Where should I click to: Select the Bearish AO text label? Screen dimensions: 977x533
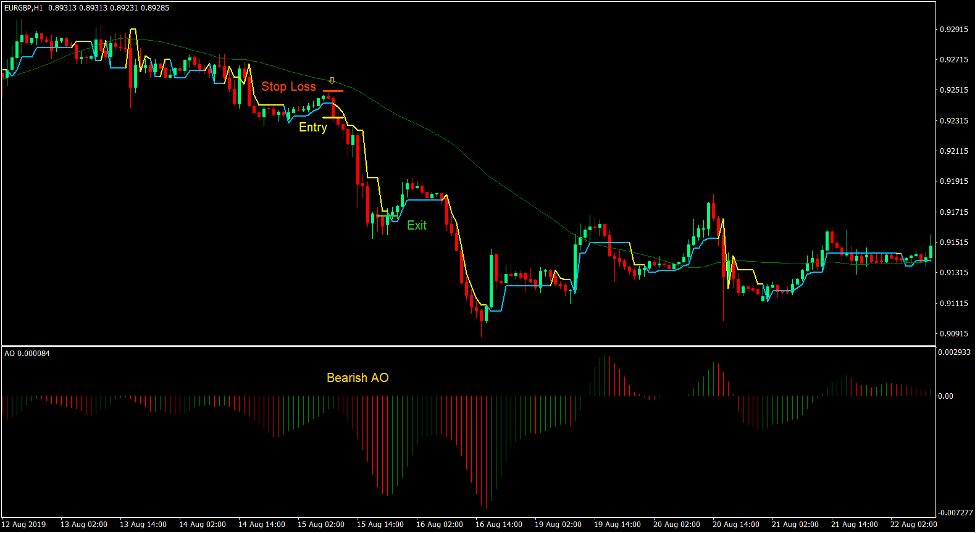pos(358,378)
